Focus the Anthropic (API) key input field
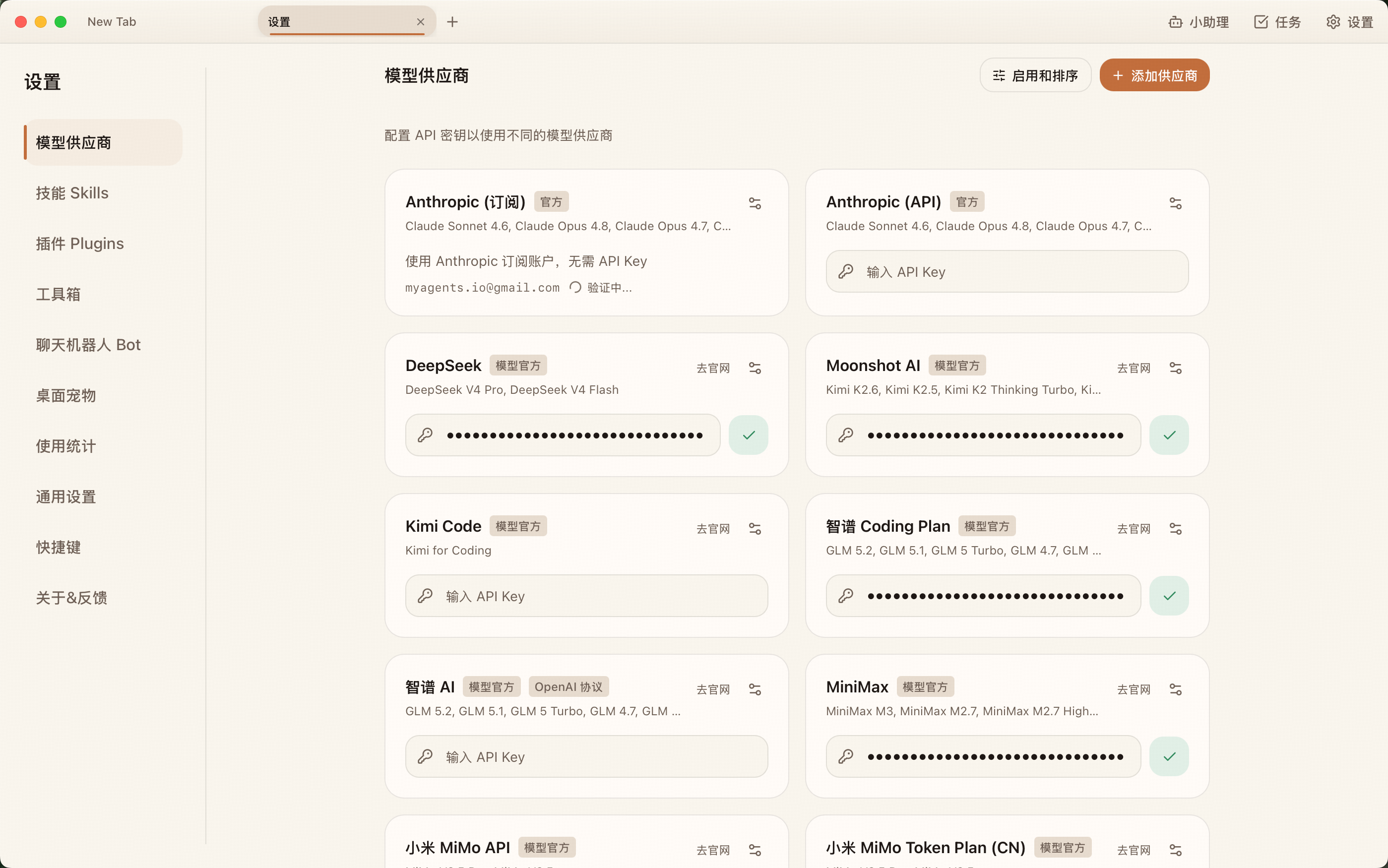This screenshot has height=868, width=1388. [x=1007, y=271]
